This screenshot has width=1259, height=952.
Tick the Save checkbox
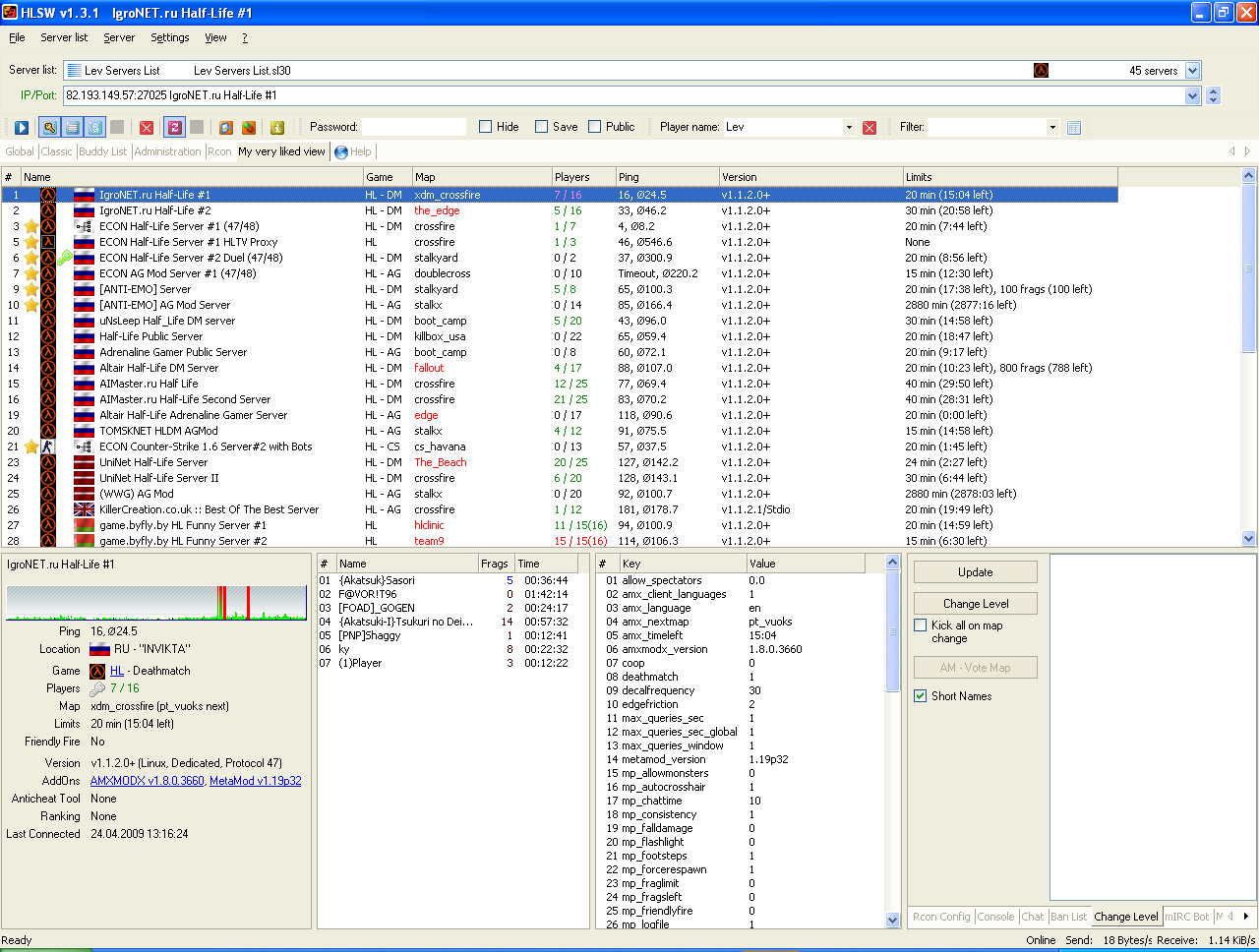(x=542, y=127)
